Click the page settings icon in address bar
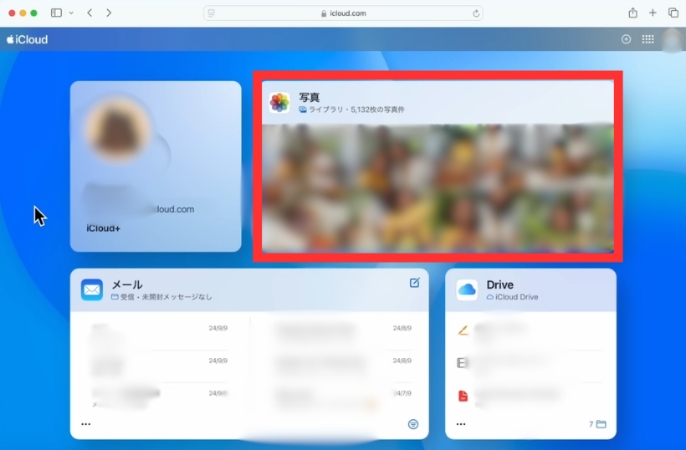Screen dimensions: 686x450 click(211, 13)
